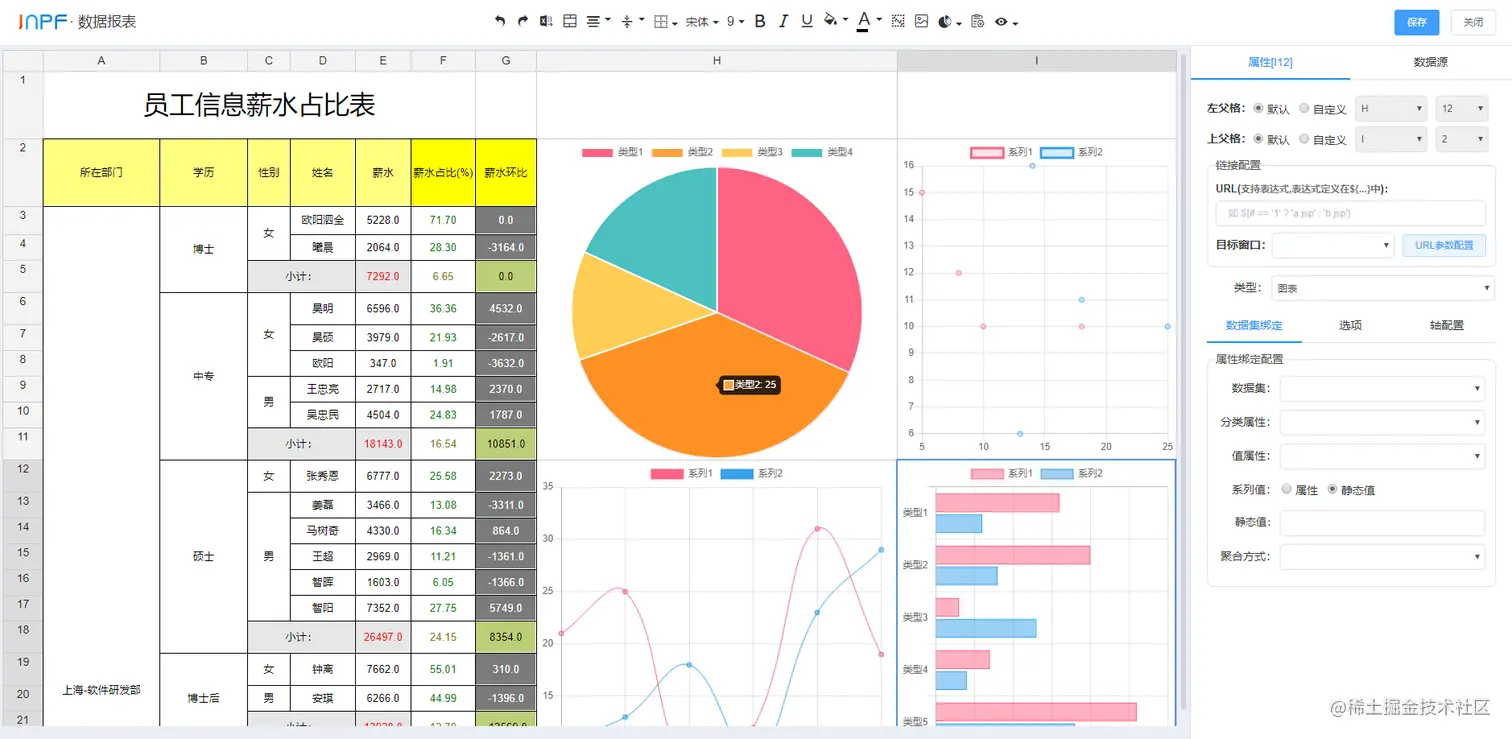Image resolution: width=1512 pixels, height=739 pixels.
Task: Toggle 类型4 legend swatch in pie chart
Action: 806,152
